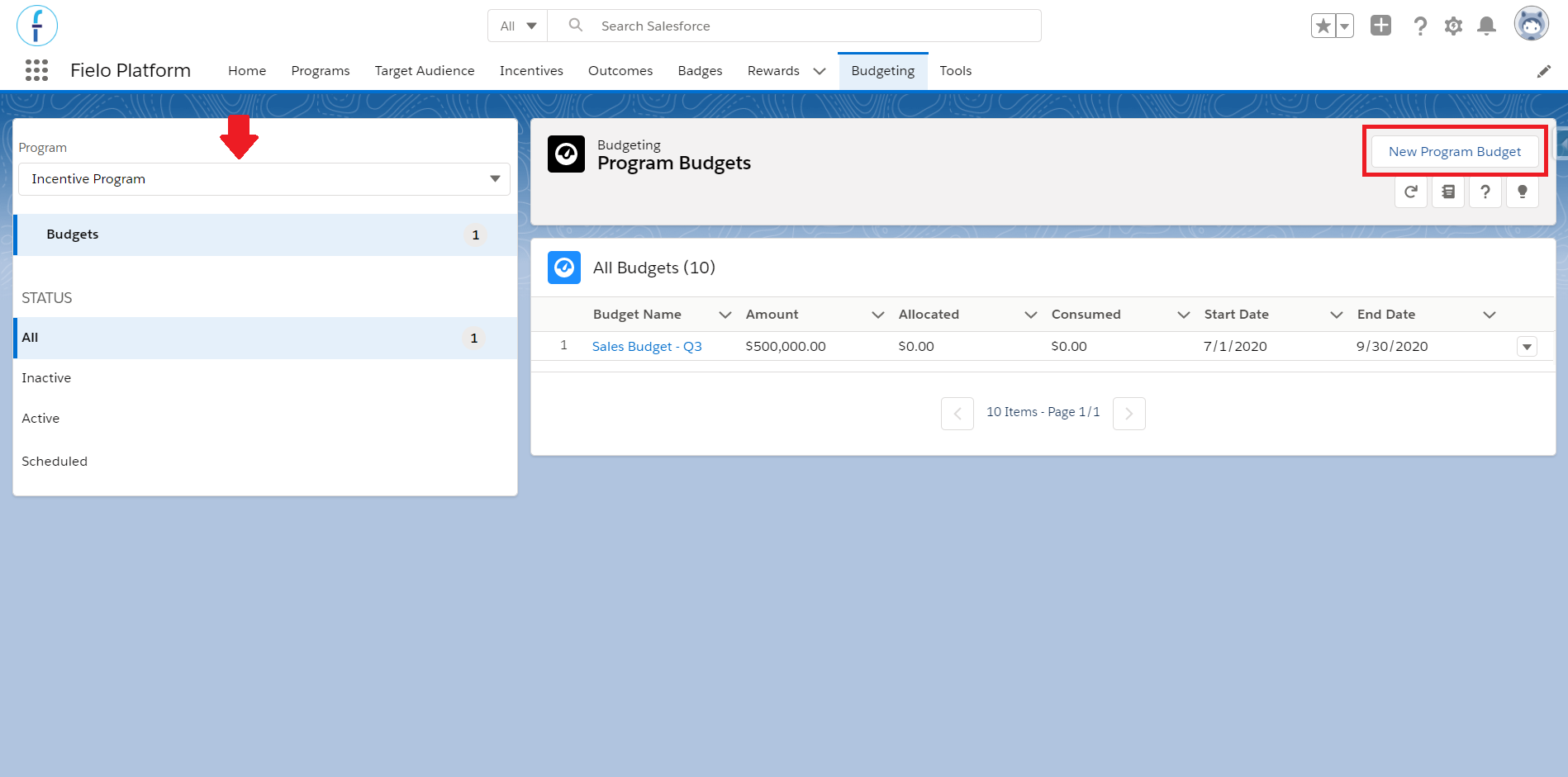Screen dimensions: 1568x777
Task: Click the Amount column header
Action: pos(772,315)
